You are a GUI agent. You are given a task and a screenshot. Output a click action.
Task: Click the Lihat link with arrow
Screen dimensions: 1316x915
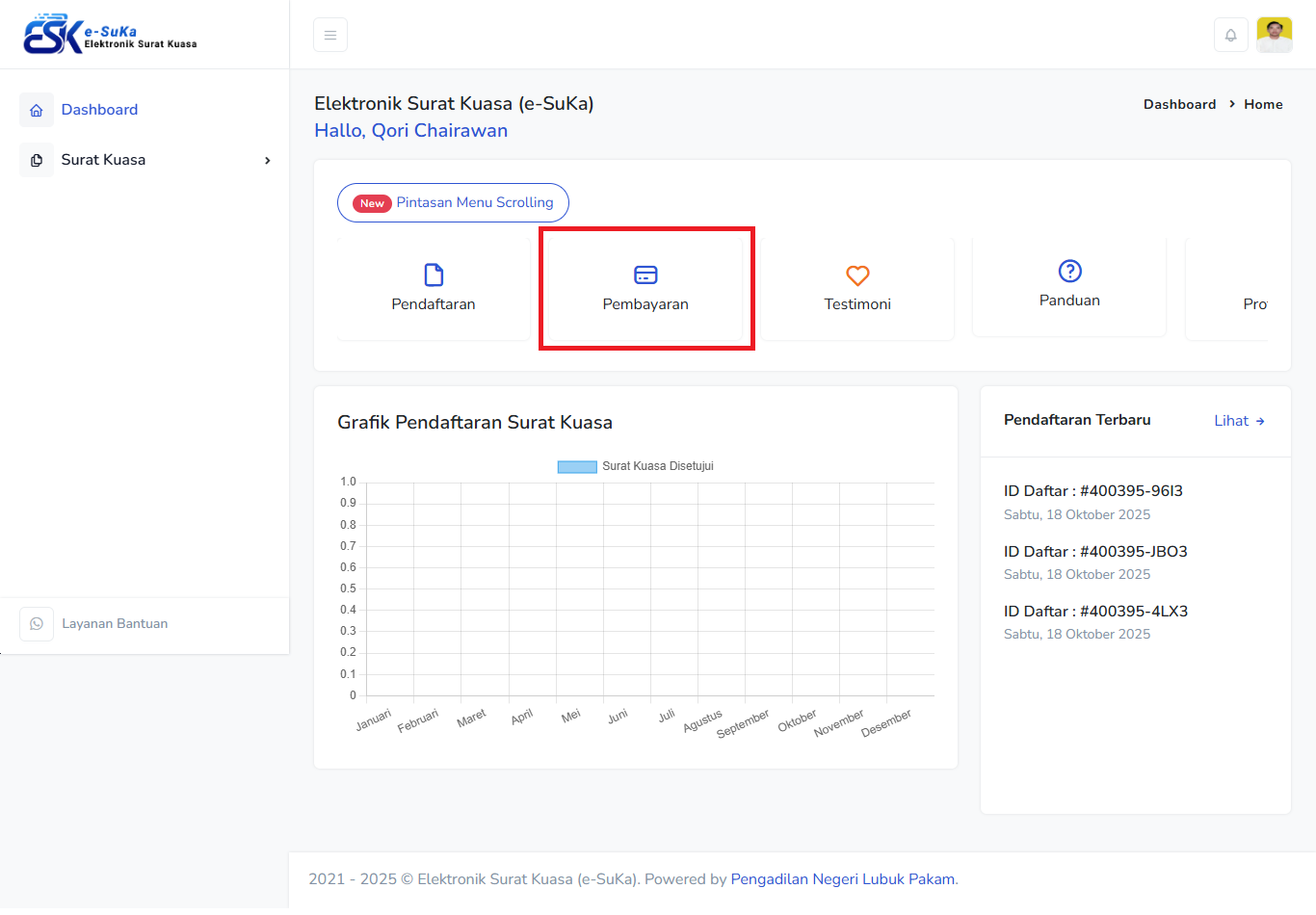pos(1239,421)
